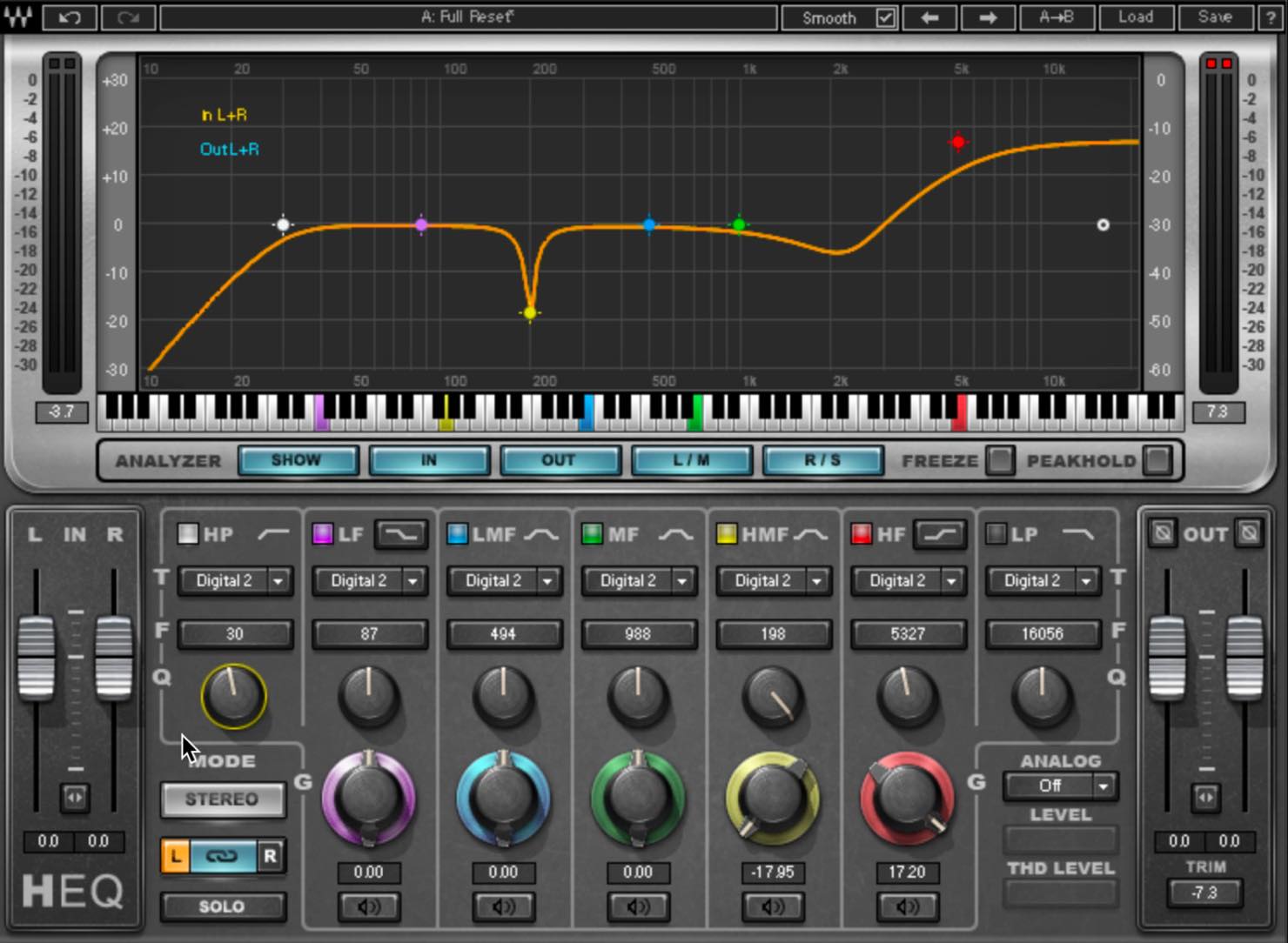Solo the LMF band speaker icon
The height and width of the screenshot is (943, 1288).
(x=504, y=906)
